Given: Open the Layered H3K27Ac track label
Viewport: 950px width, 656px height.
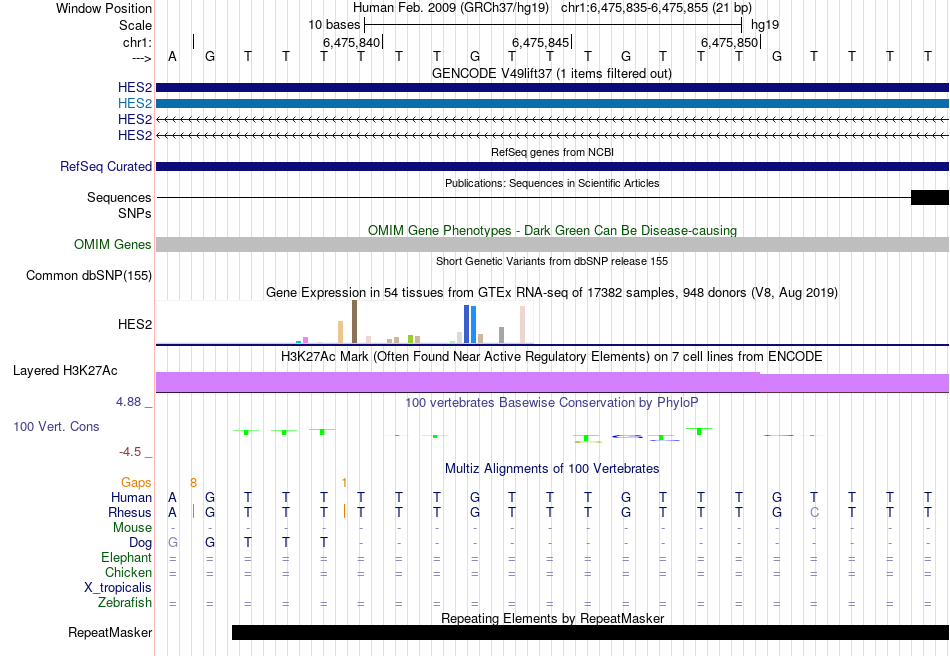Looking at the screenshot, I should pyautogui.click(x=65, y=371).
